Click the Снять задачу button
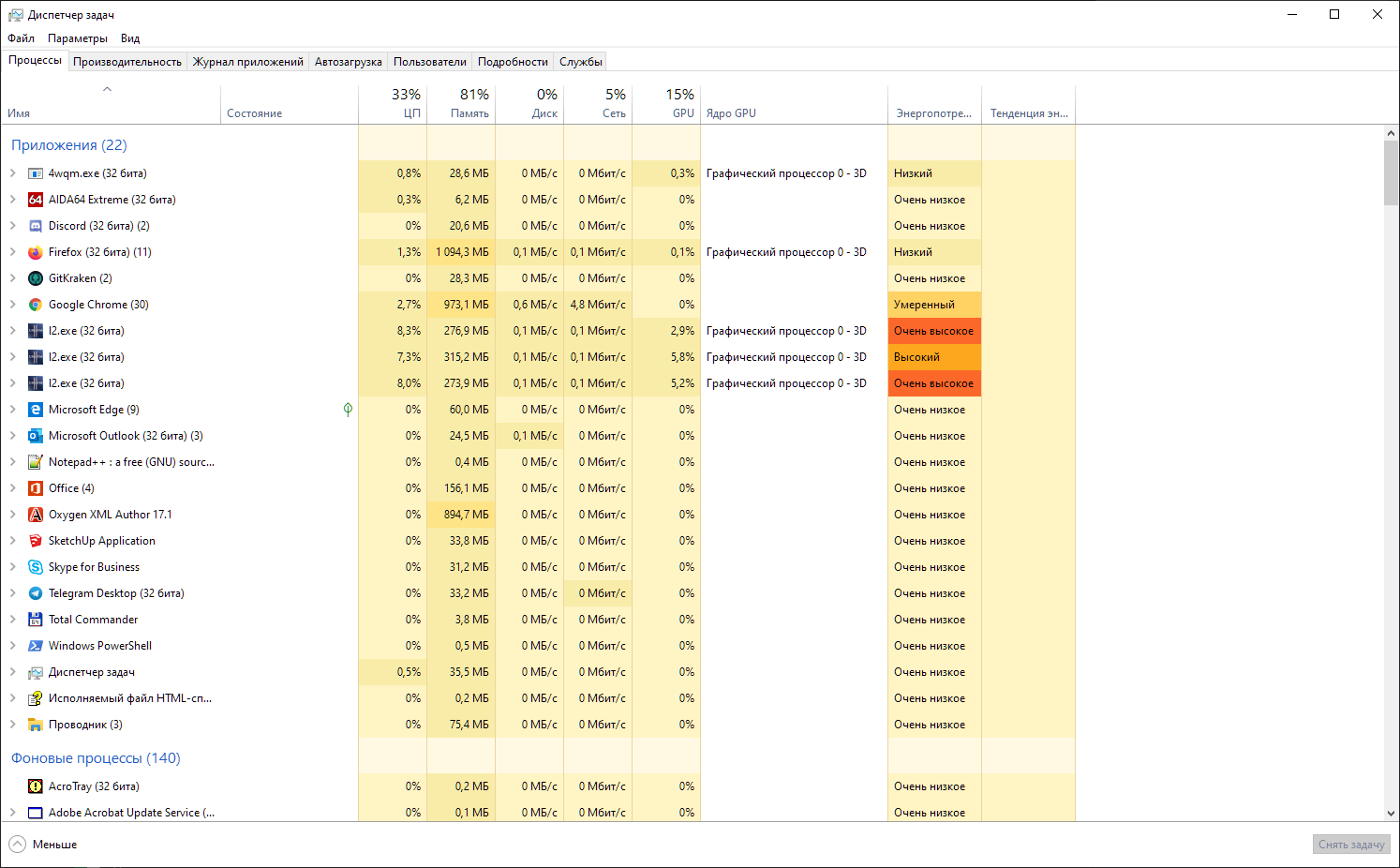The width and height of the screenshot is (1400, 868). pos(1350,845)
